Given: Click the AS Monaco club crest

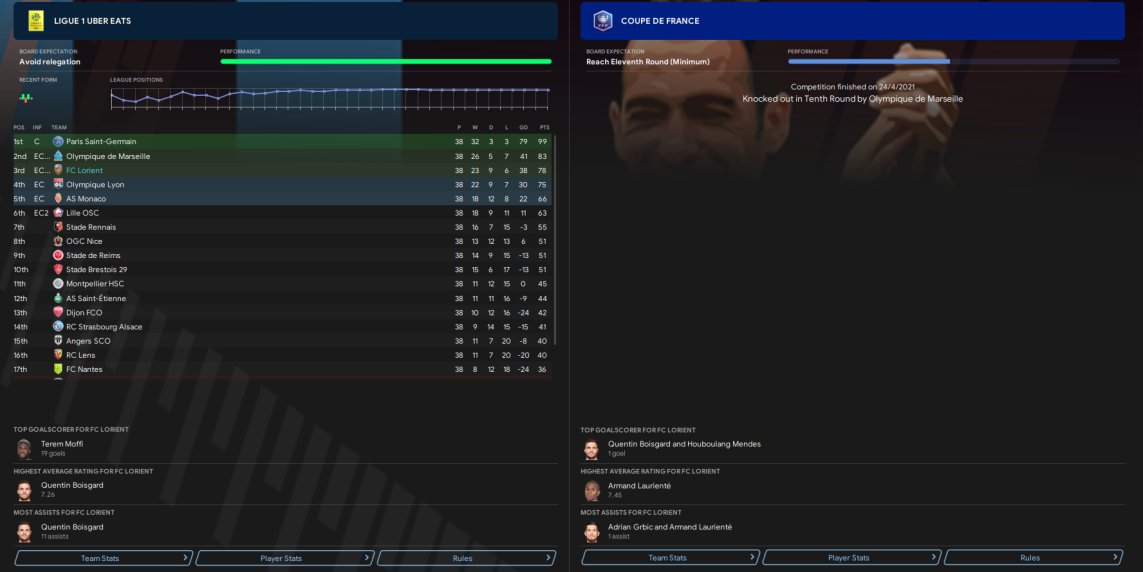Looking at the screenshot, I should coord(58,198).
